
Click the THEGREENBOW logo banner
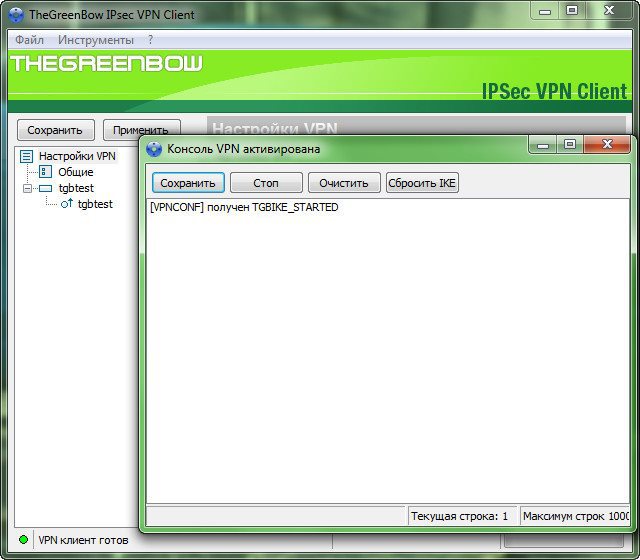(107, 63)
